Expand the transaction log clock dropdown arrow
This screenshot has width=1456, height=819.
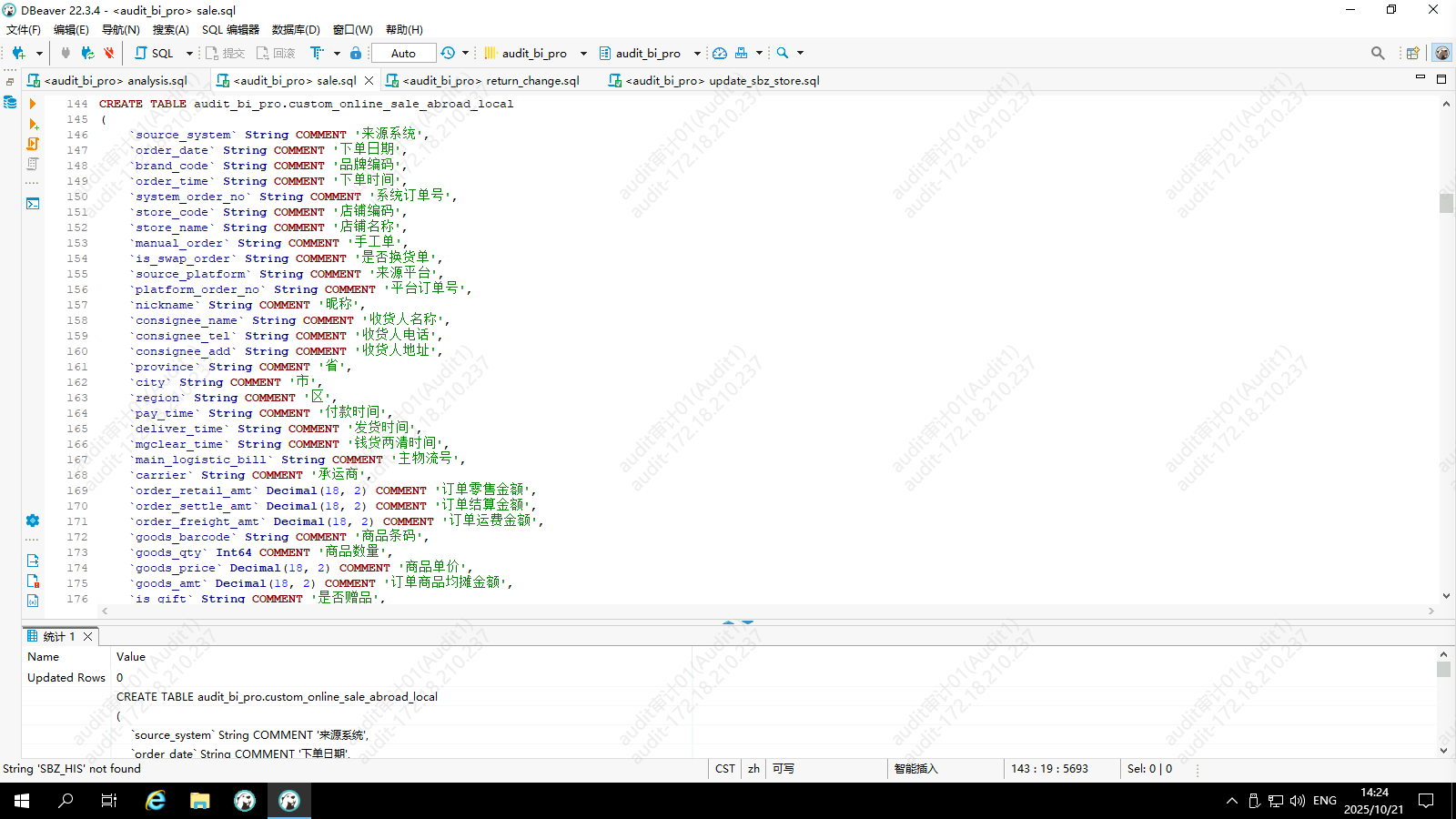pyautogui.click(x=465, y=54)
